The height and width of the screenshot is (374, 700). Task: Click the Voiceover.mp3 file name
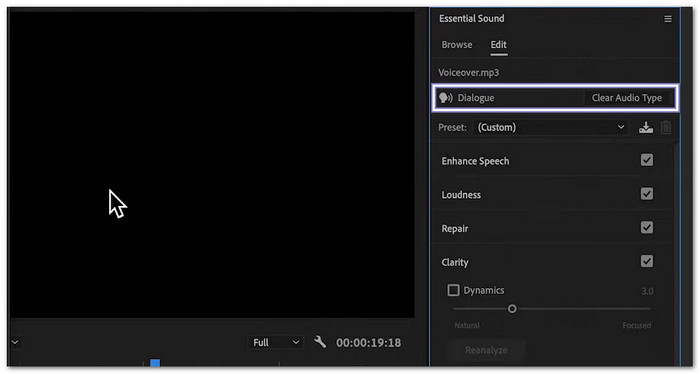point(469,72)
